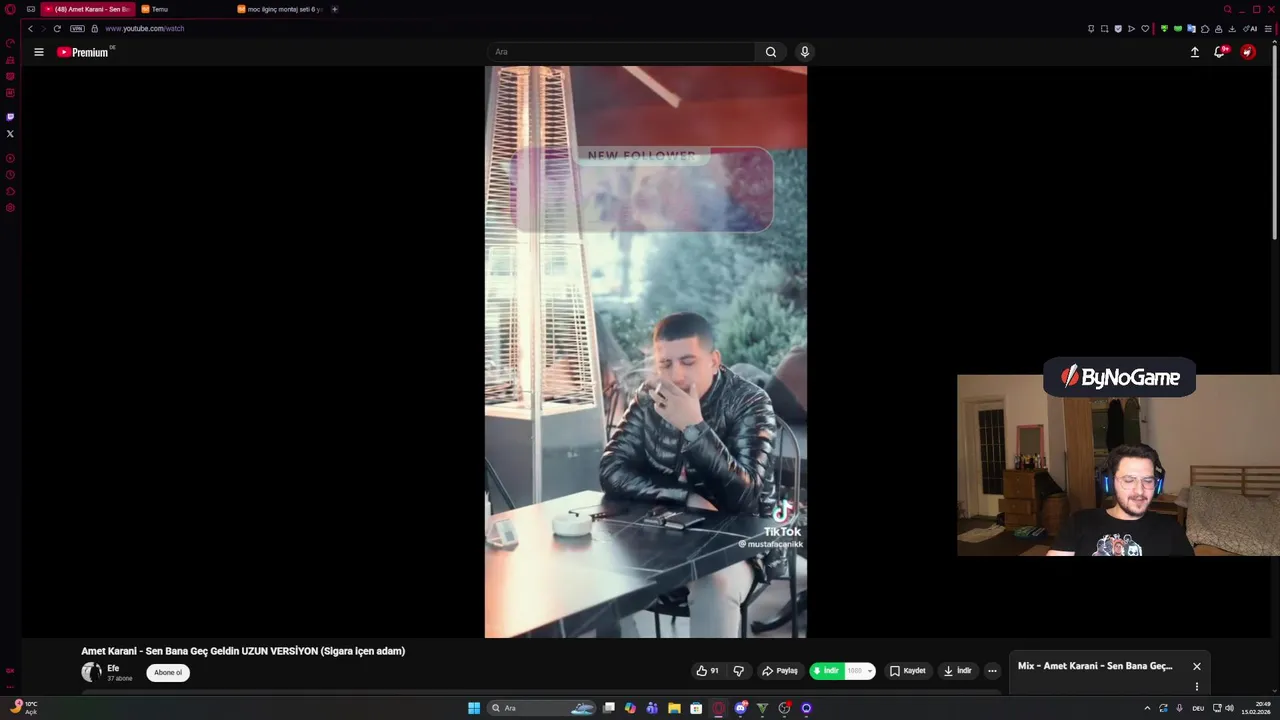This screenshot has width=1280, height=720.
Task: Open sidebar settings gear icon
Action: (10, 208)
